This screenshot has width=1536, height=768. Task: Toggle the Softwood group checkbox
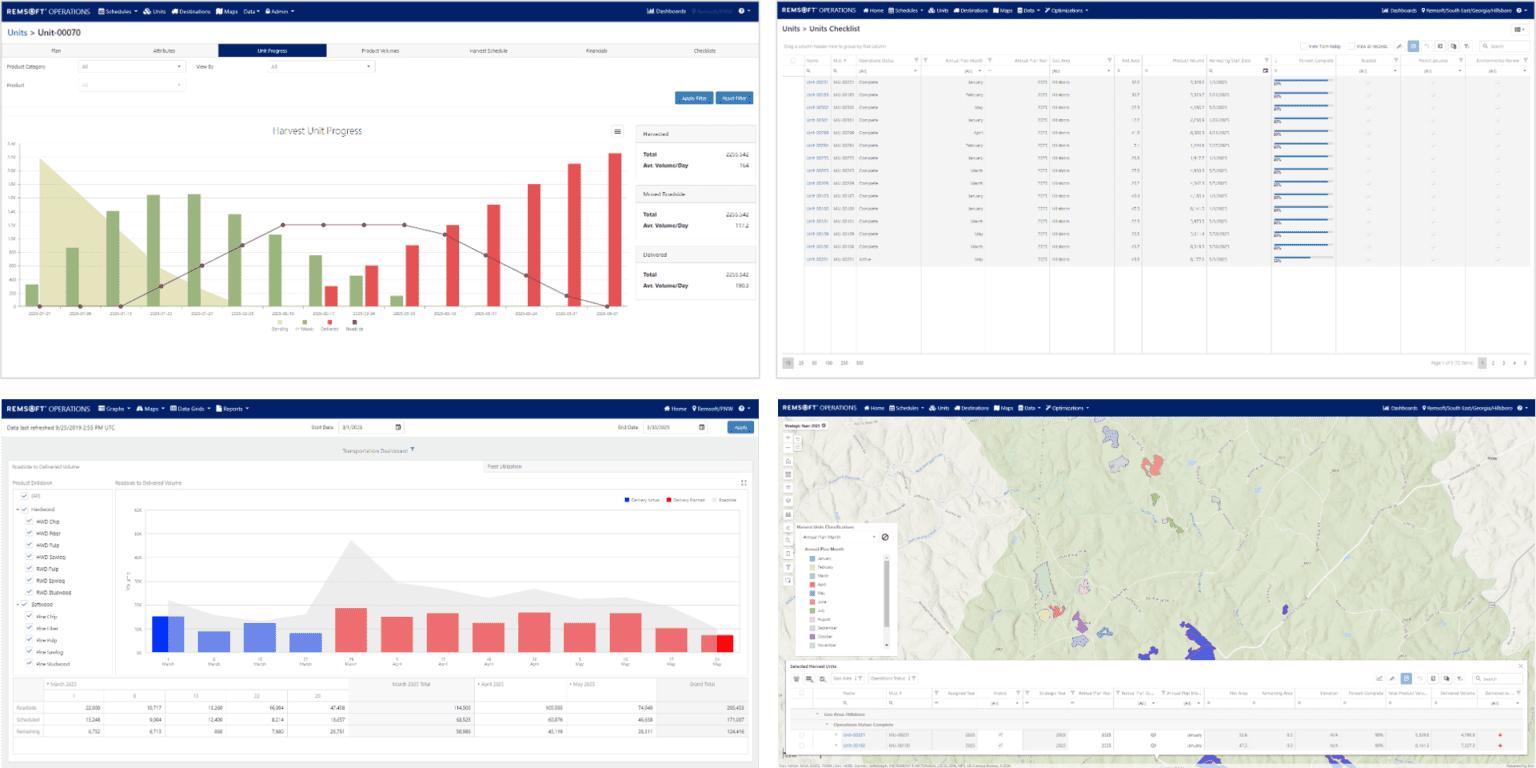(21, 604)
